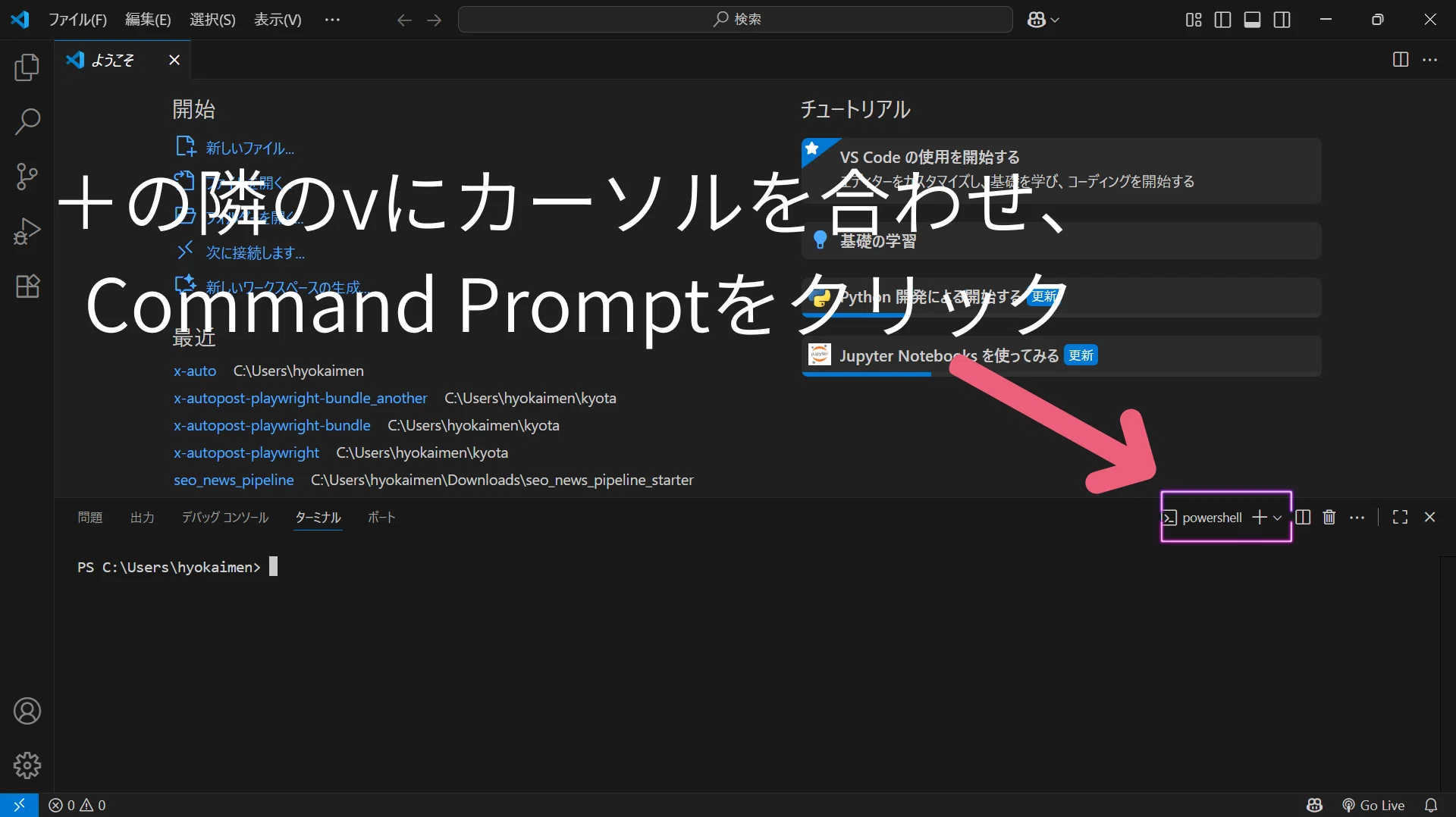The width and height of the screenshot is (1456, 817).
Task: Open recent project x-auto
Action: [x=195, y=371]
